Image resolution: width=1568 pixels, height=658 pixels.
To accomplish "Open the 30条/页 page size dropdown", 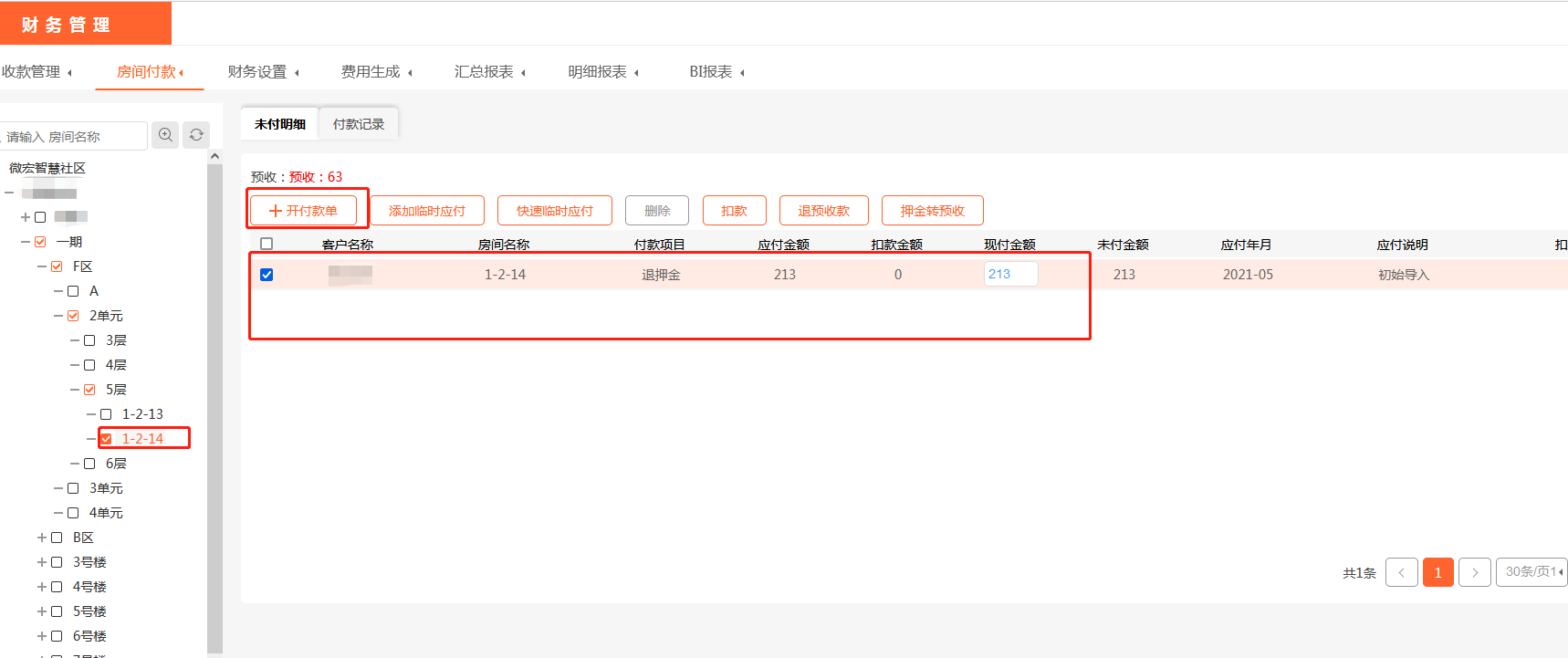I will point(1531,572).
